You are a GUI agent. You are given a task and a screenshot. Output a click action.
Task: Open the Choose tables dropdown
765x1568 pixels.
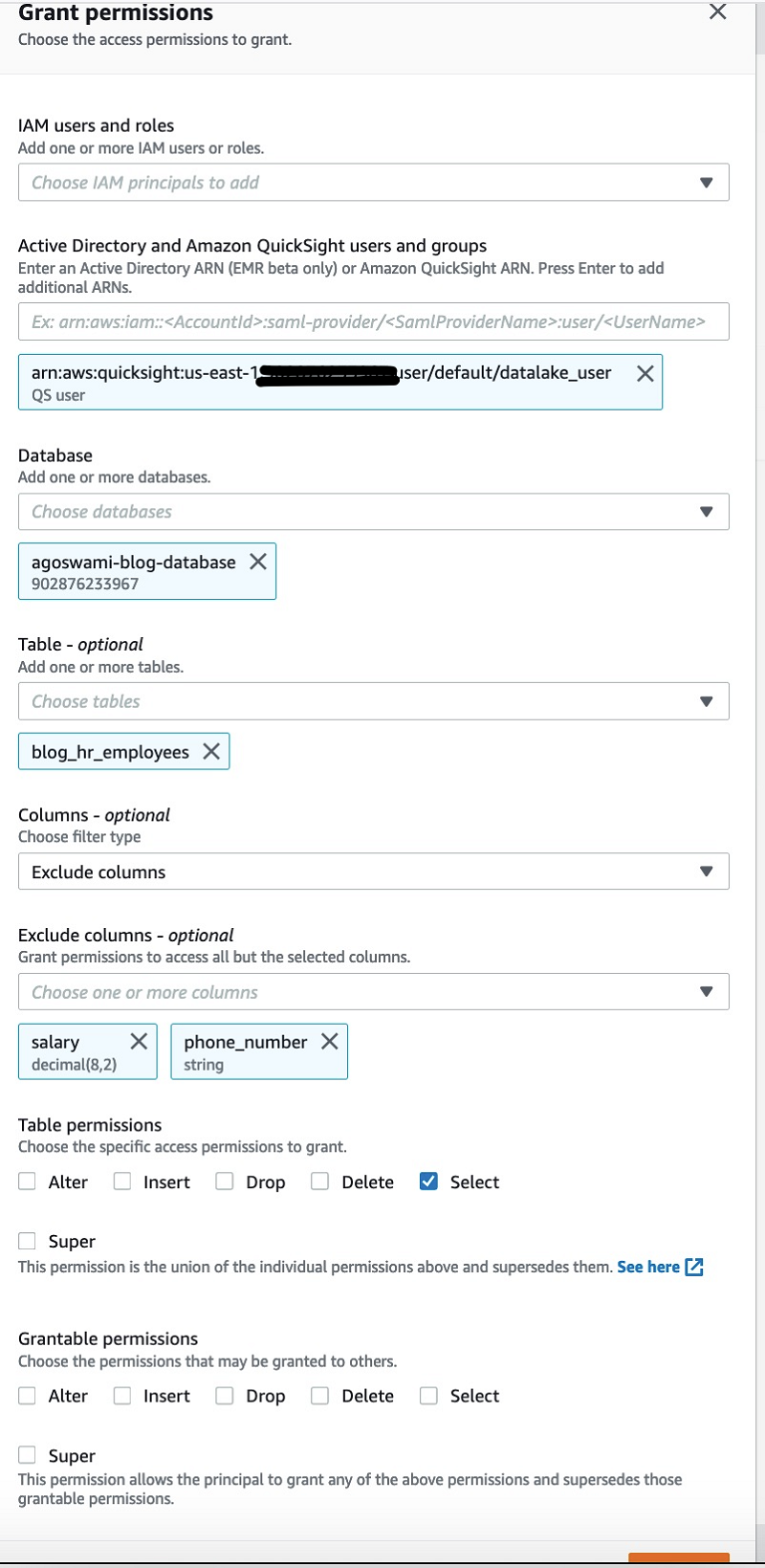tap(373, 701)
